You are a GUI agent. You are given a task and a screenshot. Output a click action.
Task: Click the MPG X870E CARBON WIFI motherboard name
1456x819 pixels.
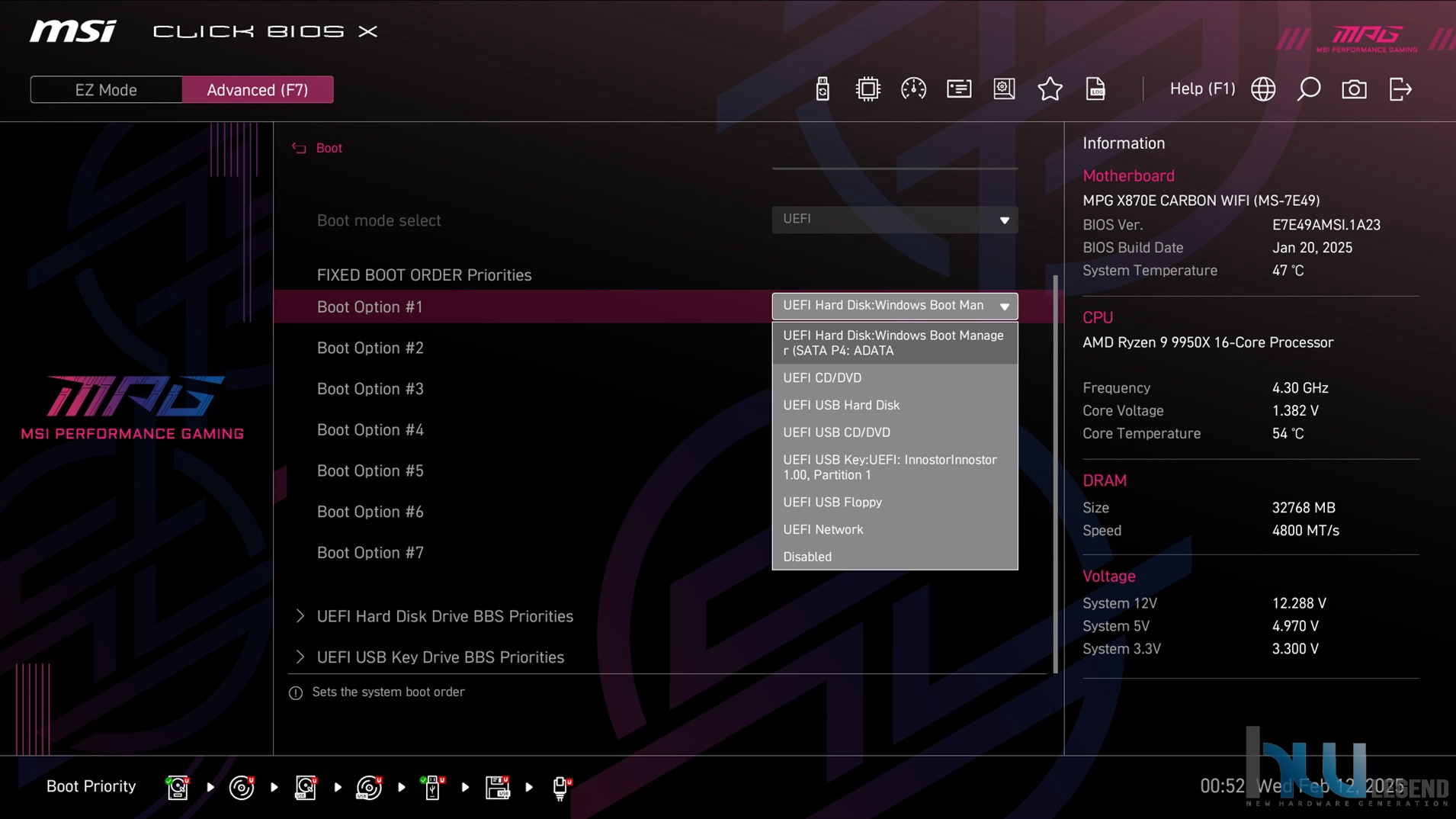[x=1201, y=201]
